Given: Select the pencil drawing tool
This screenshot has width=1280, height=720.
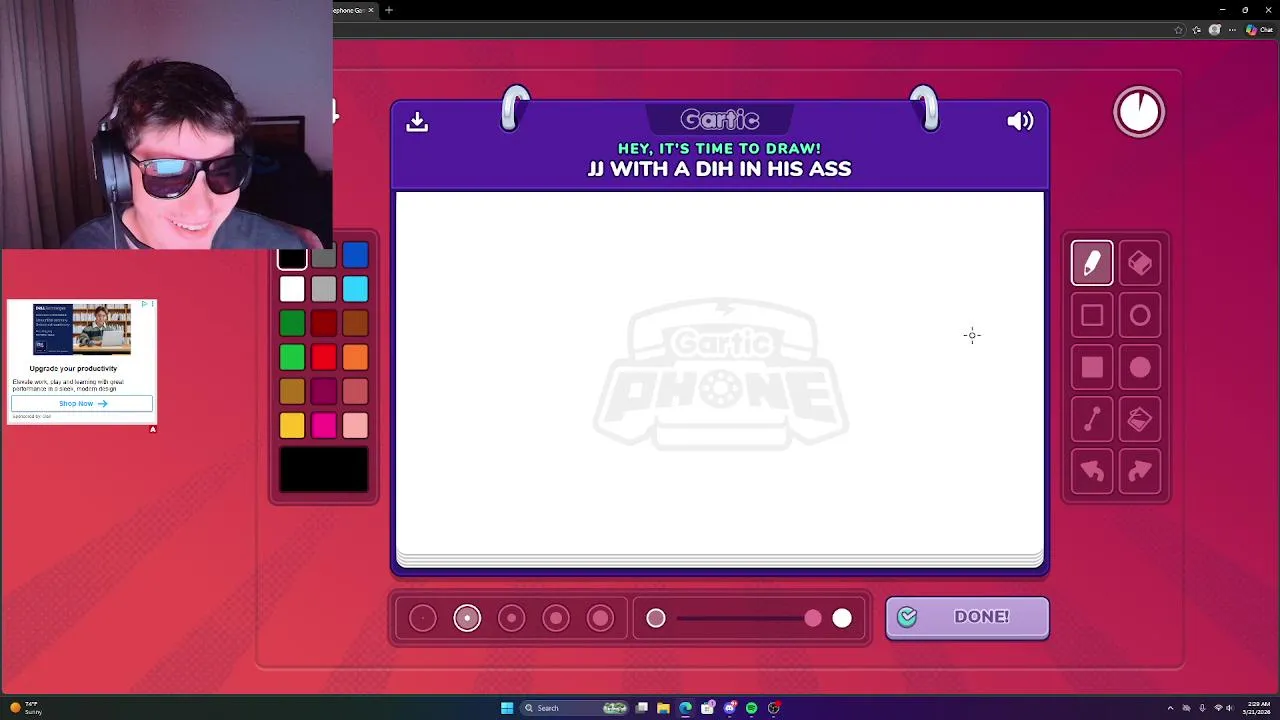Looking at the screenshot, I should click(x=1092, y=263).
